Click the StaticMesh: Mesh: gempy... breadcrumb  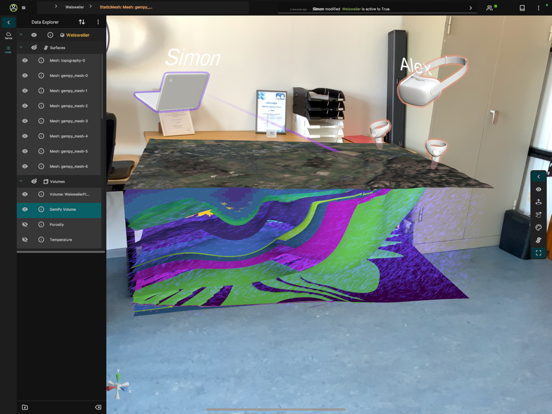[126, 7]
